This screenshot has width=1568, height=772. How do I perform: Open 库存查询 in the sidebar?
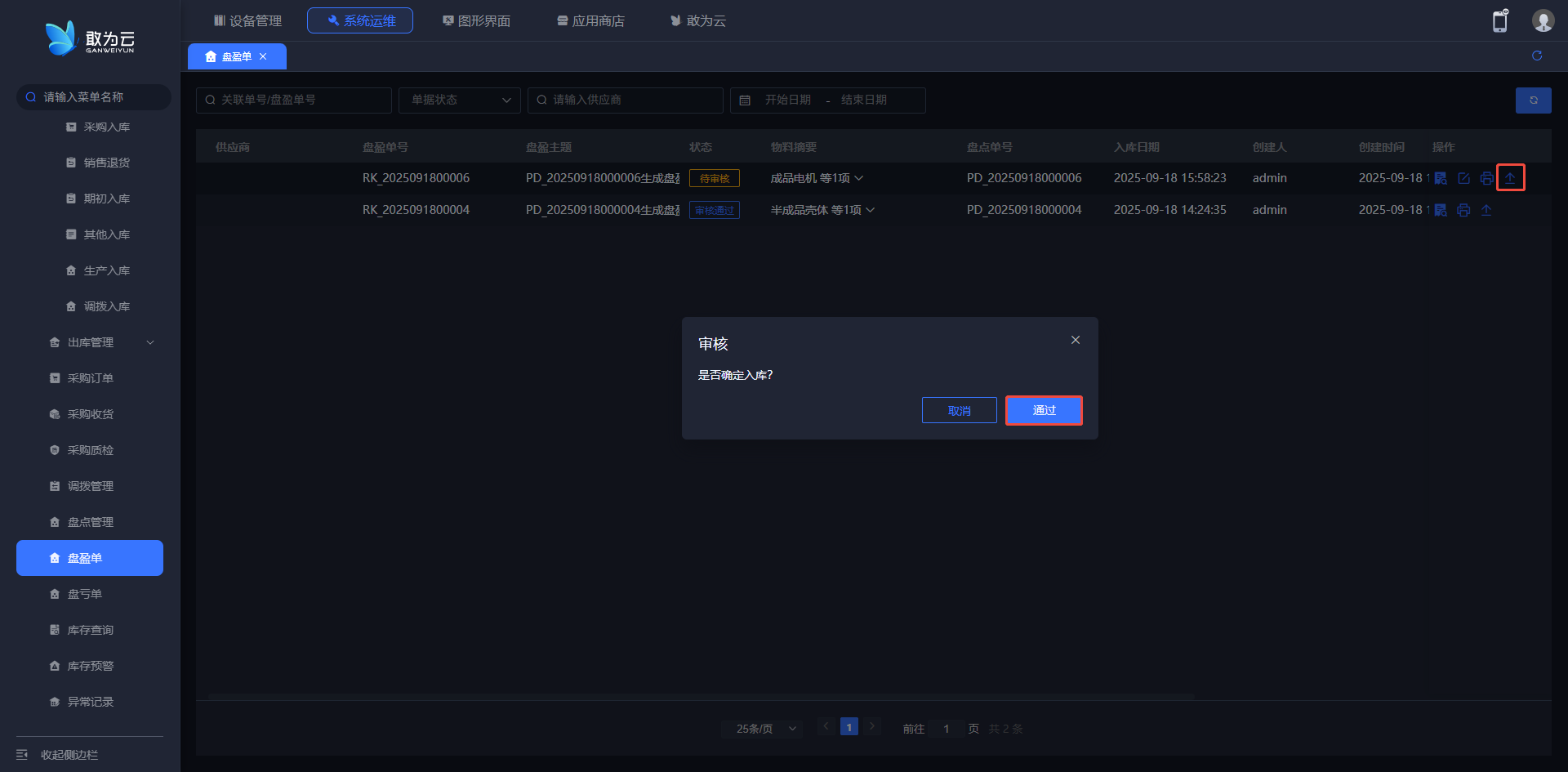coord(90,630)
